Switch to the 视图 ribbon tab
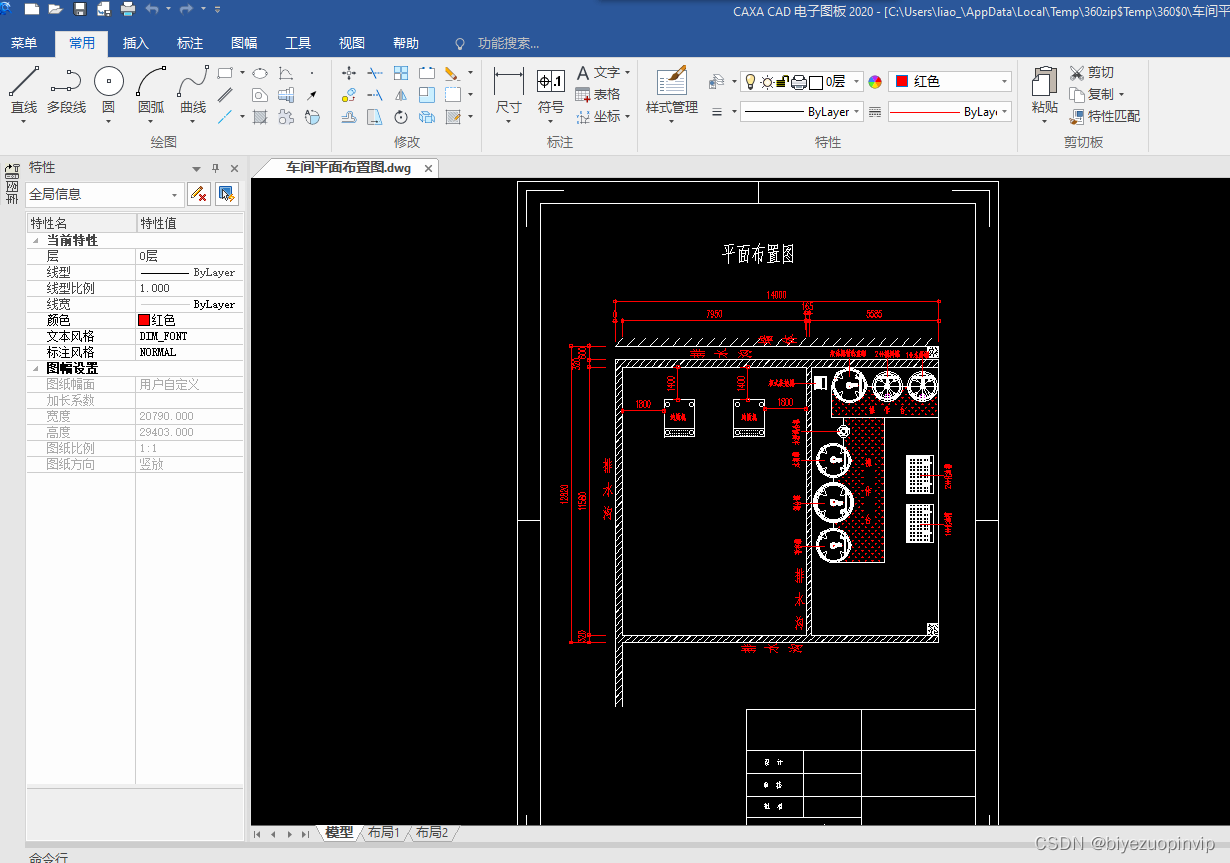Viewport: 1230px width, 863px height. tap(352, 43)
